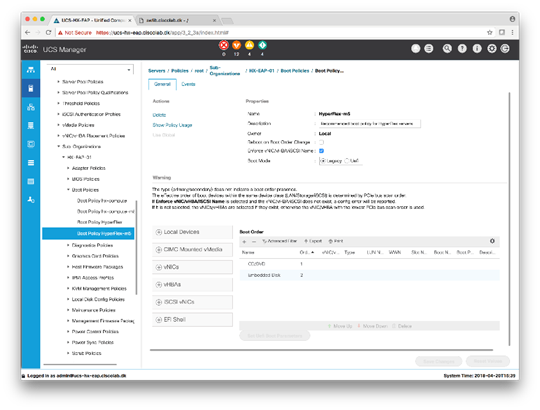Image resolution: width=540 pixels, height=410 pixels.
Task: Expand the vHBAs section
Action: click(x=192, y=285)
